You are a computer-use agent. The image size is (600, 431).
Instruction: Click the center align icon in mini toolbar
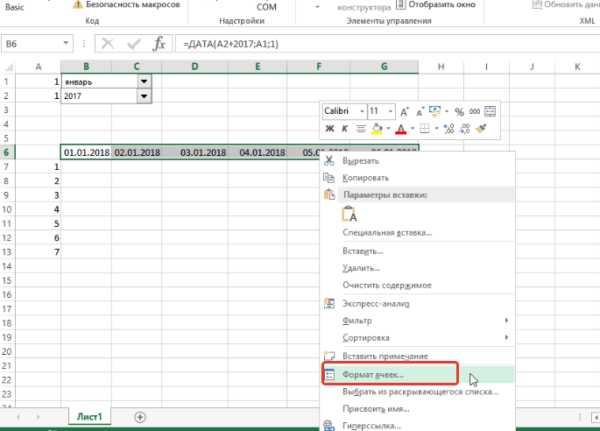(x=360, y=128)
